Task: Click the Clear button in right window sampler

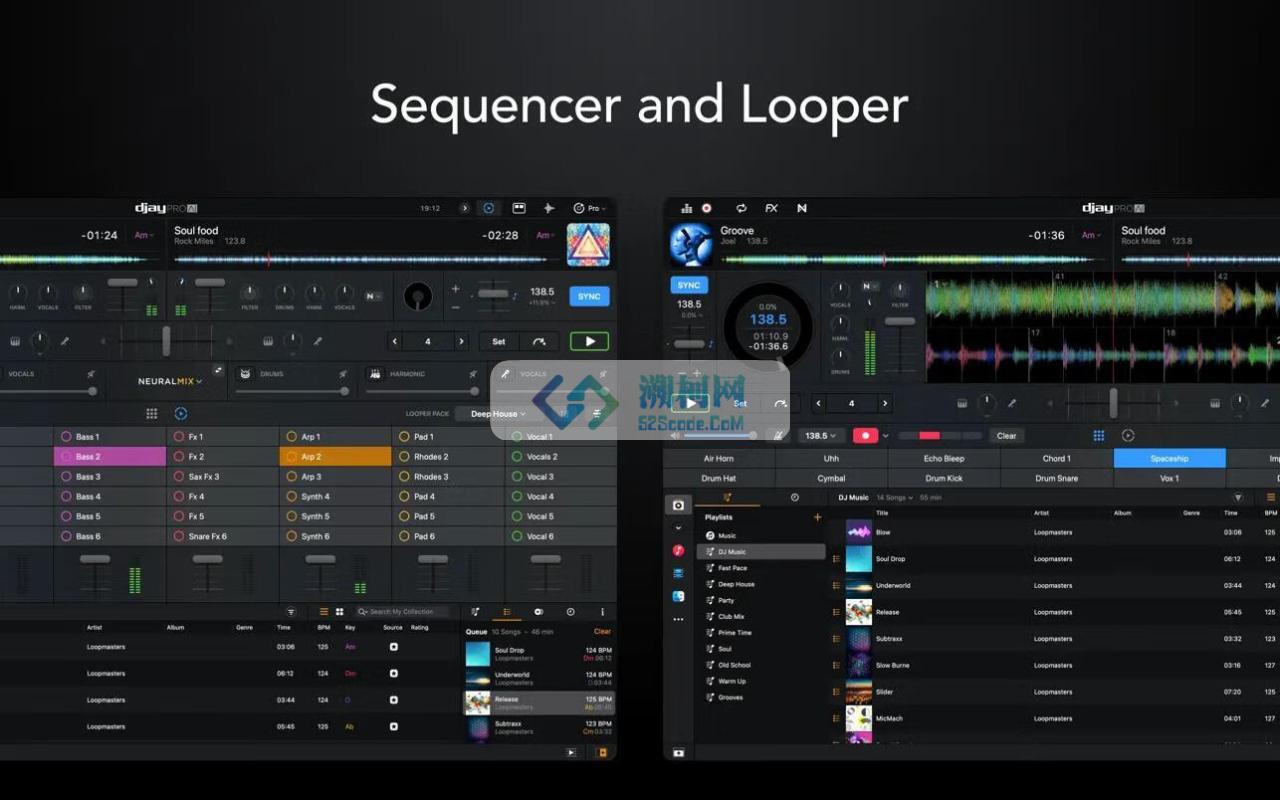Action: pyautogui.click(x=1006, y=435)
